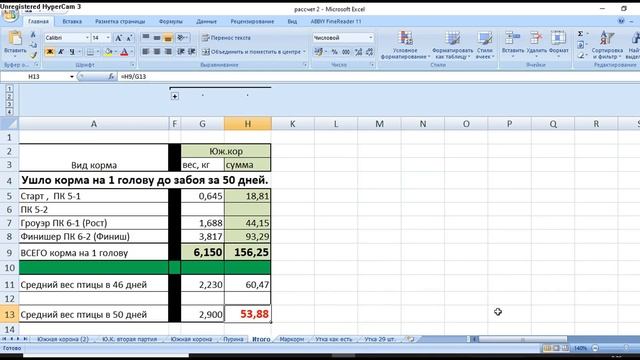640x360 pixels.
Task: Click the zoom out minus button
Action: tap(595, 348)
